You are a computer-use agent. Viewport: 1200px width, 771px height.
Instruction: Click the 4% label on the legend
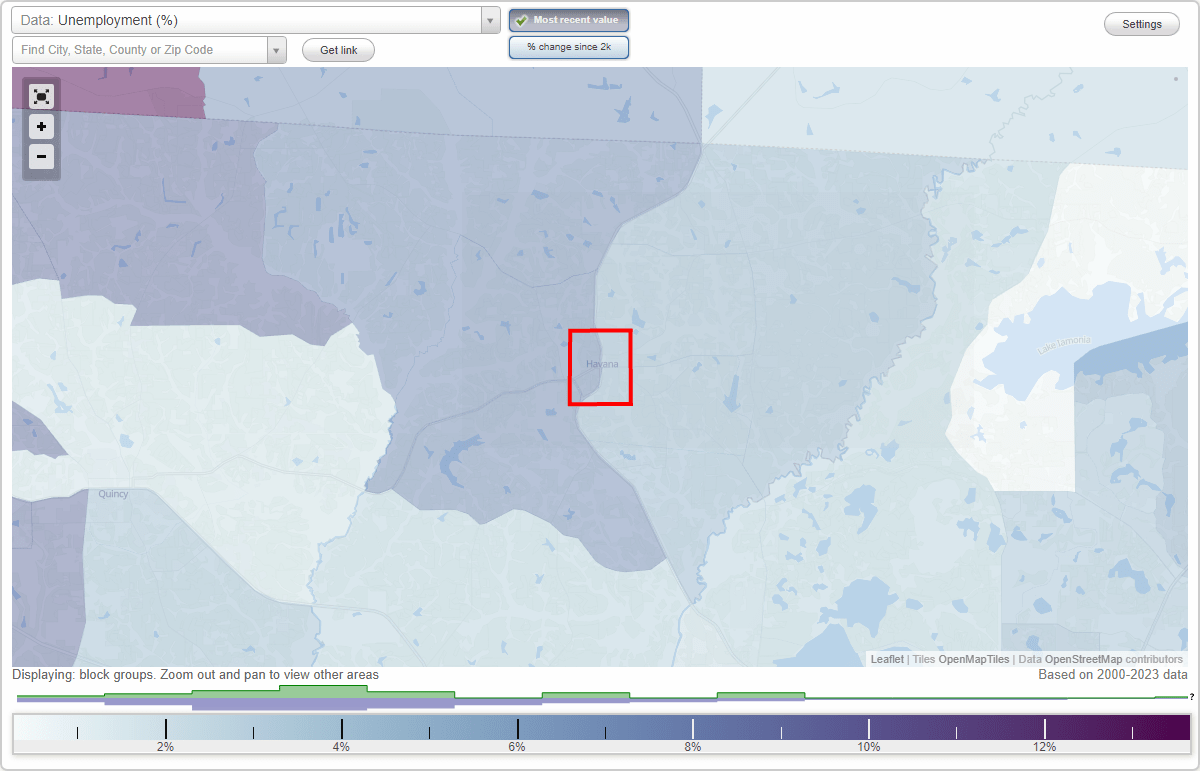pyautogui.click(x=341, y=747)
